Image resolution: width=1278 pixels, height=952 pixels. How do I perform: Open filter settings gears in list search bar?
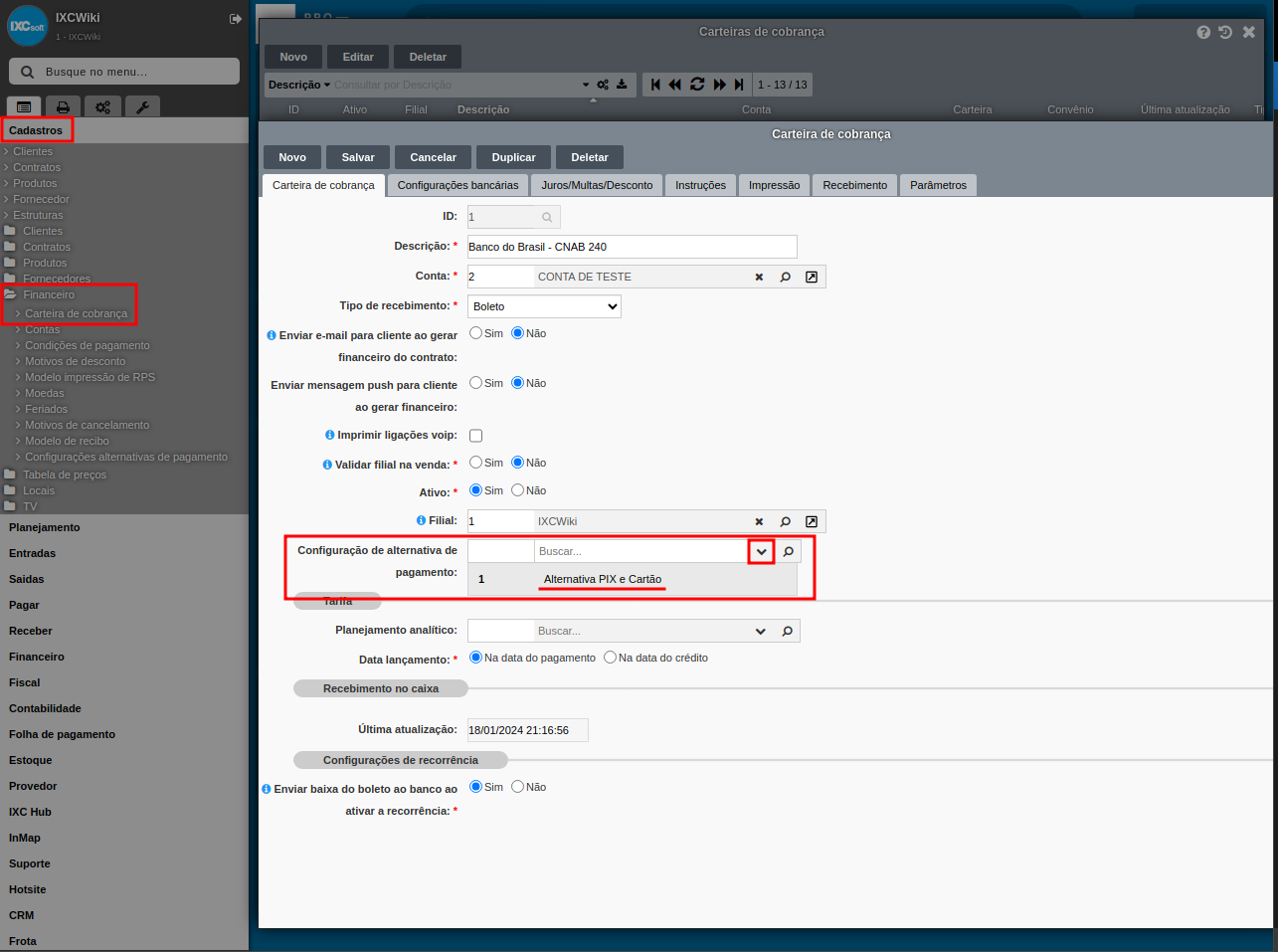[603, 85]
